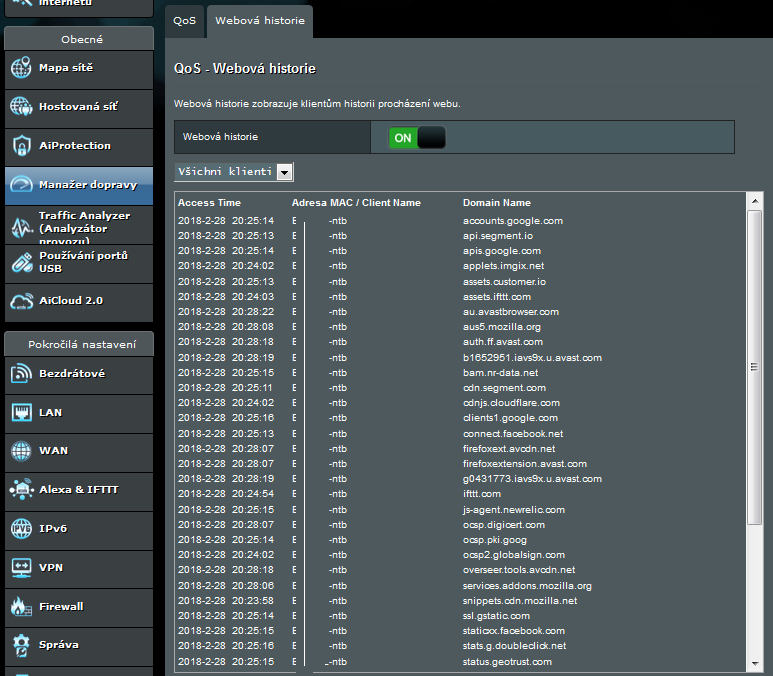Toggle Webová historie ON switch off

tap(417, 138)
